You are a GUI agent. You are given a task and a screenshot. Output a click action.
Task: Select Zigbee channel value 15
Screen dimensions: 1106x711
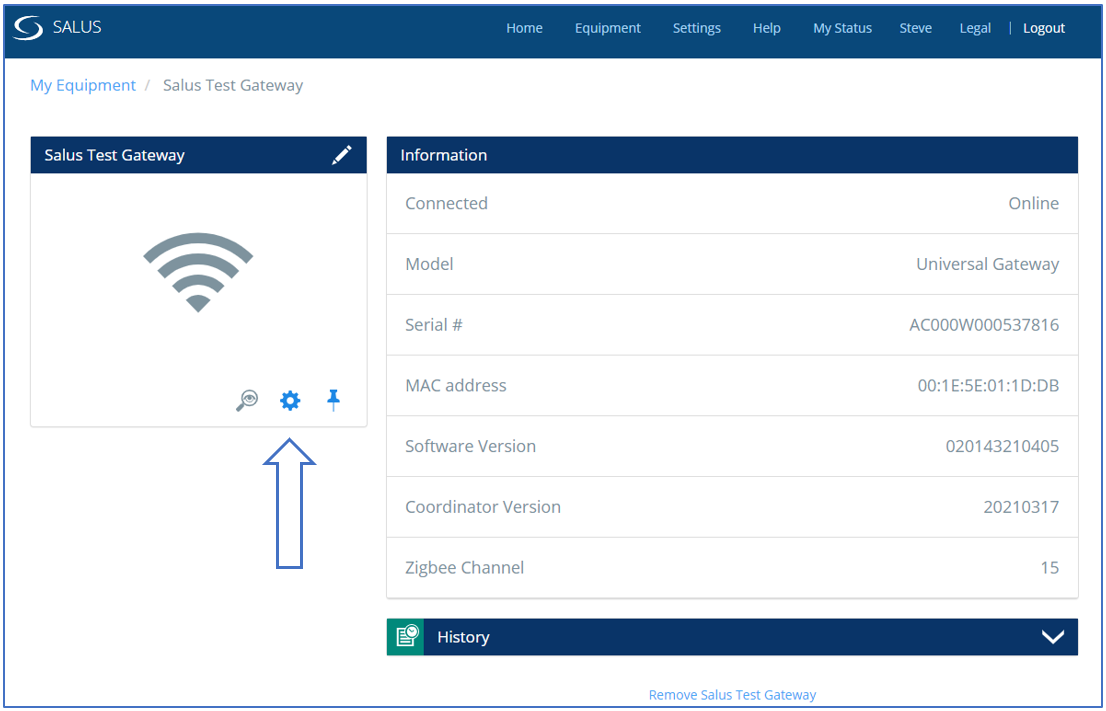pos(1050,567)
